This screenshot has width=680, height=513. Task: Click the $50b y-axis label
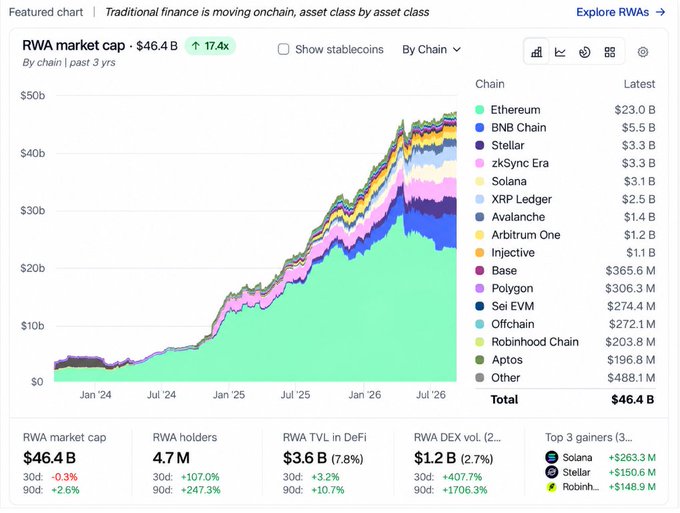(x=33, y=95)
